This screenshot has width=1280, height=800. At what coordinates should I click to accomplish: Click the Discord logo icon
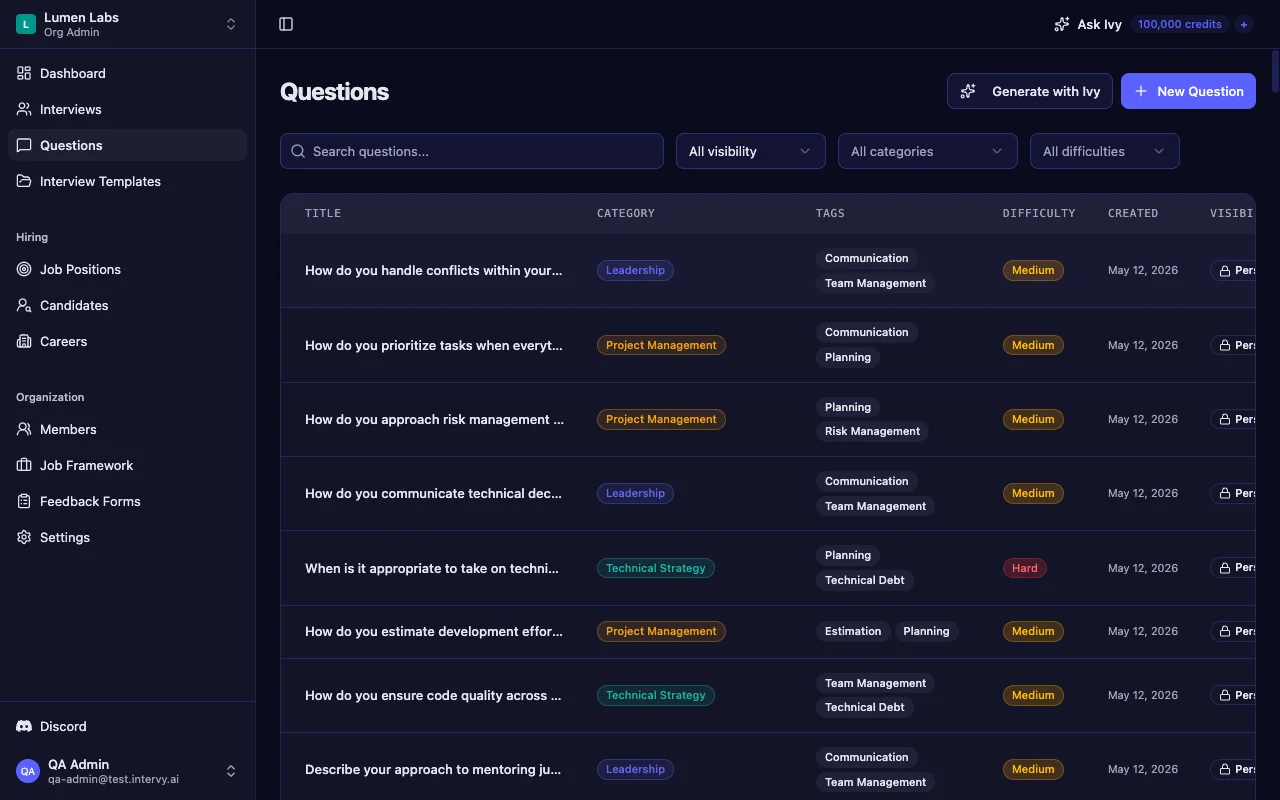(24, 726)
